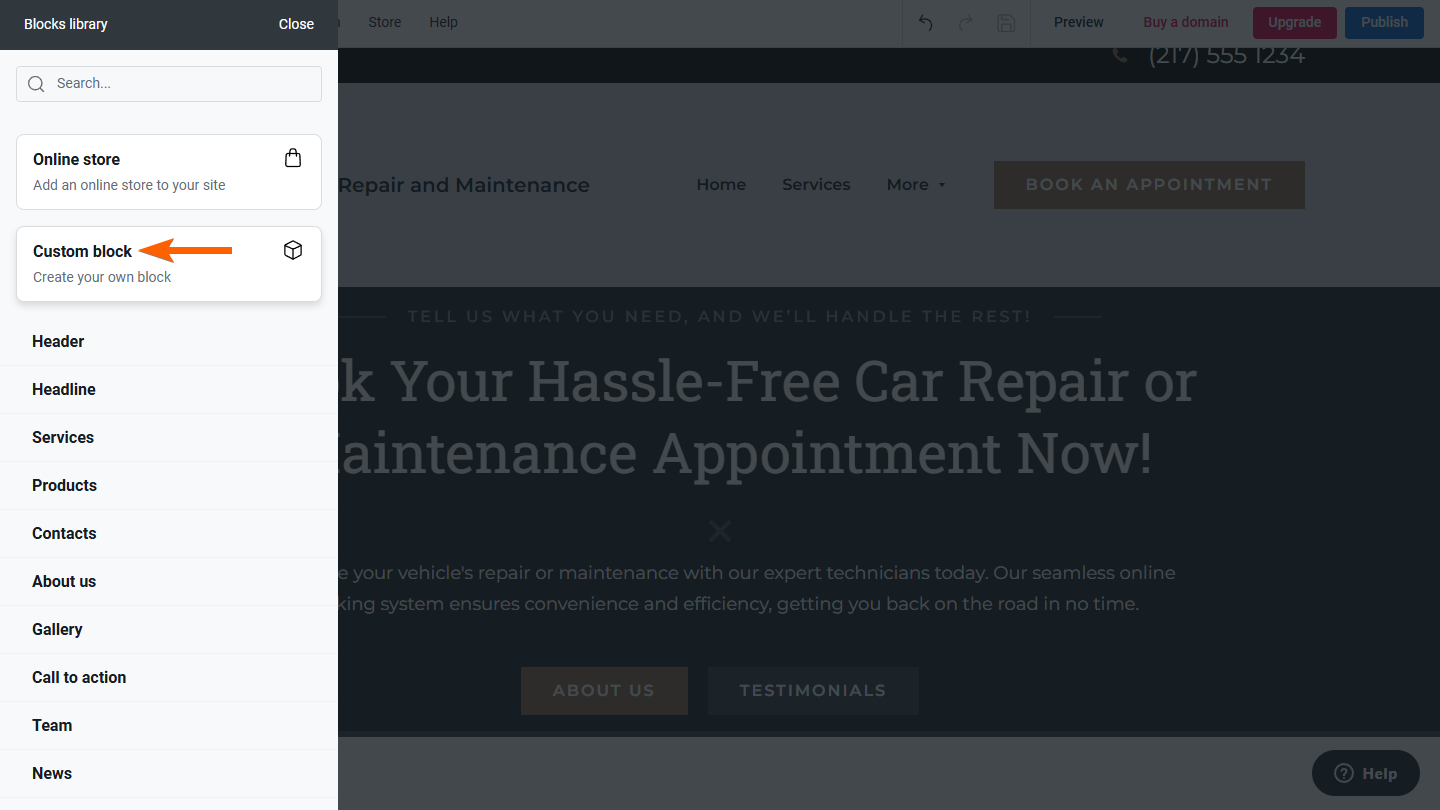Click the Upgrade button
Screen dimensions: 1440x810
click(1295, 22)
